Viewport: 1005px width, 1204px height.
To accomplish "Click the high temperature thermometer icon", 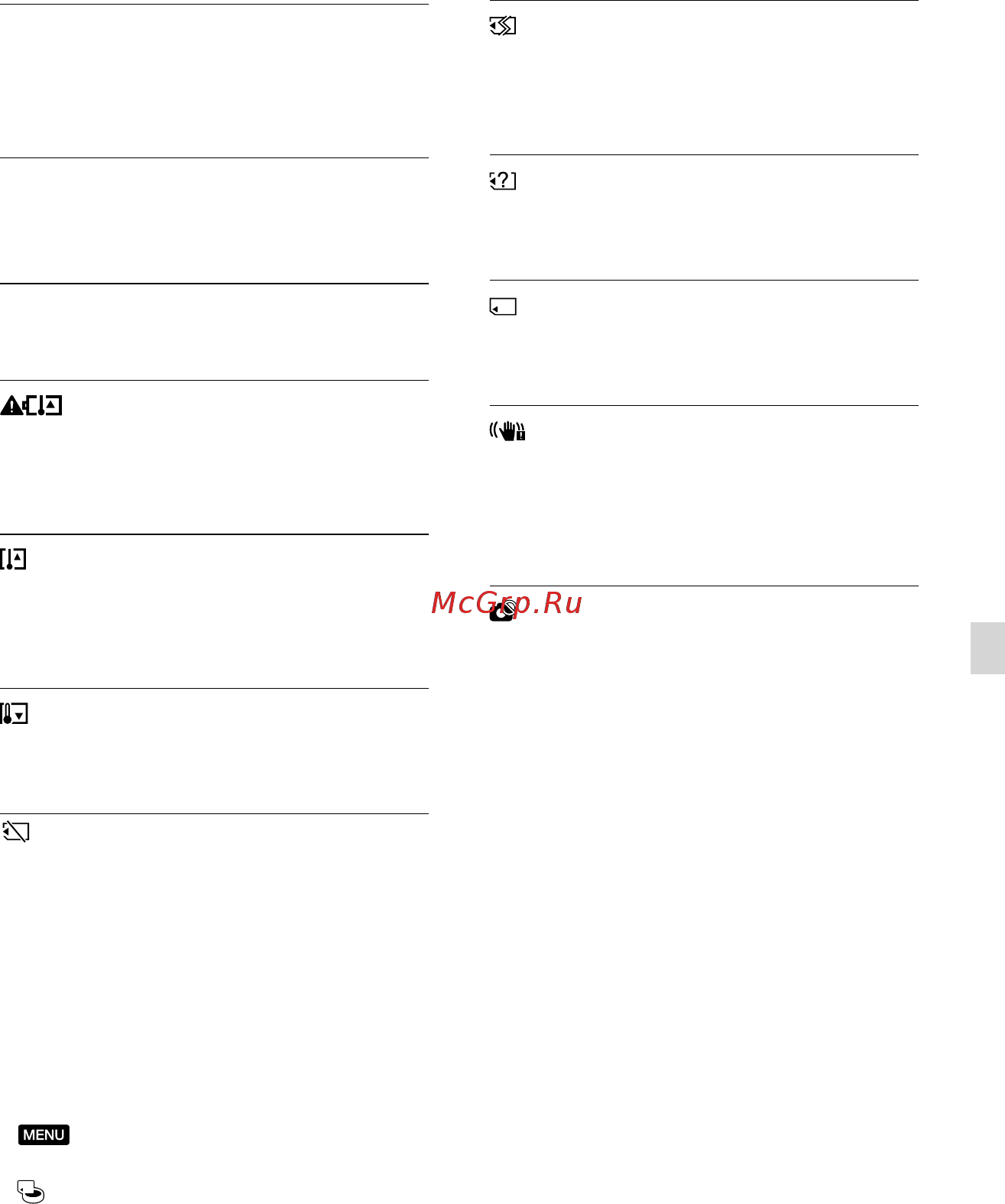I will [x=14, y=560].
